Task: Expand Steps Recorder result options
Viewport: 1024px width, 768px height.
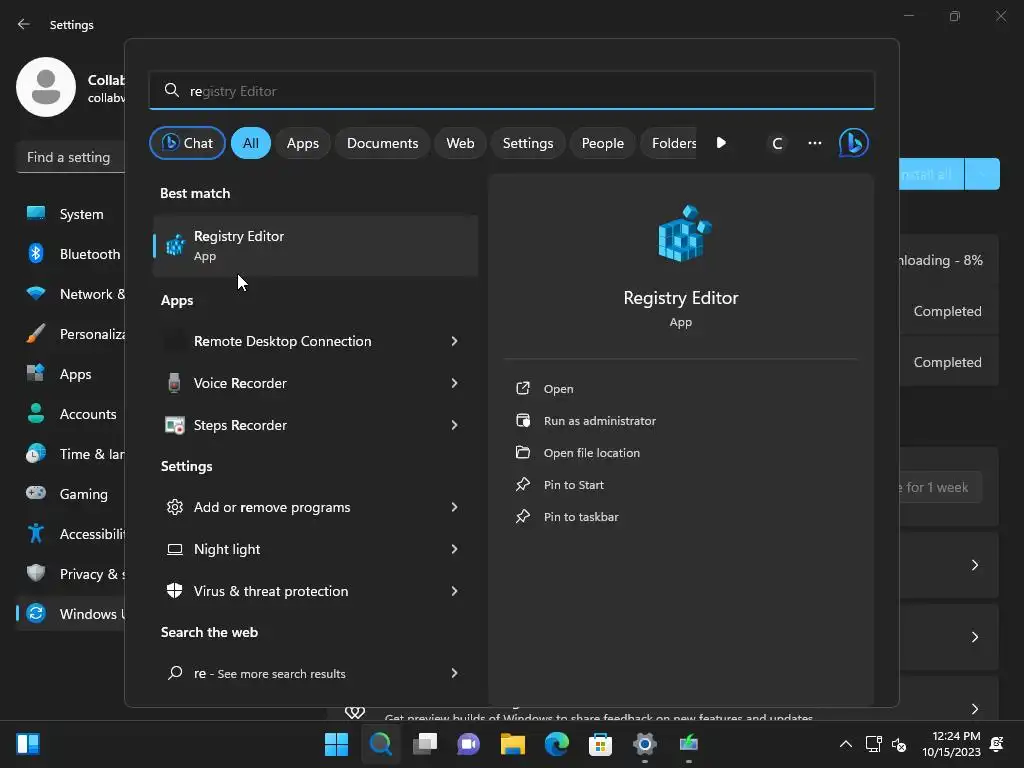Action: (x=454, y=425)
